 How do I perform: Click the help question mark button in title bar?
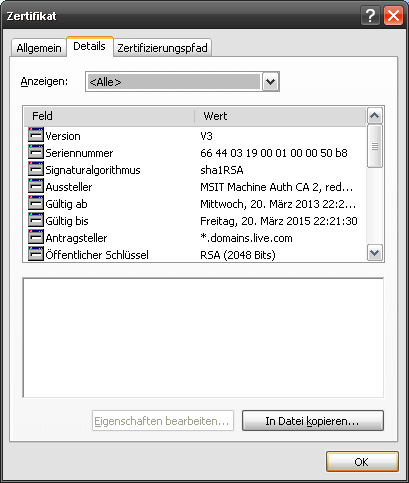click(x=370, y=16)
